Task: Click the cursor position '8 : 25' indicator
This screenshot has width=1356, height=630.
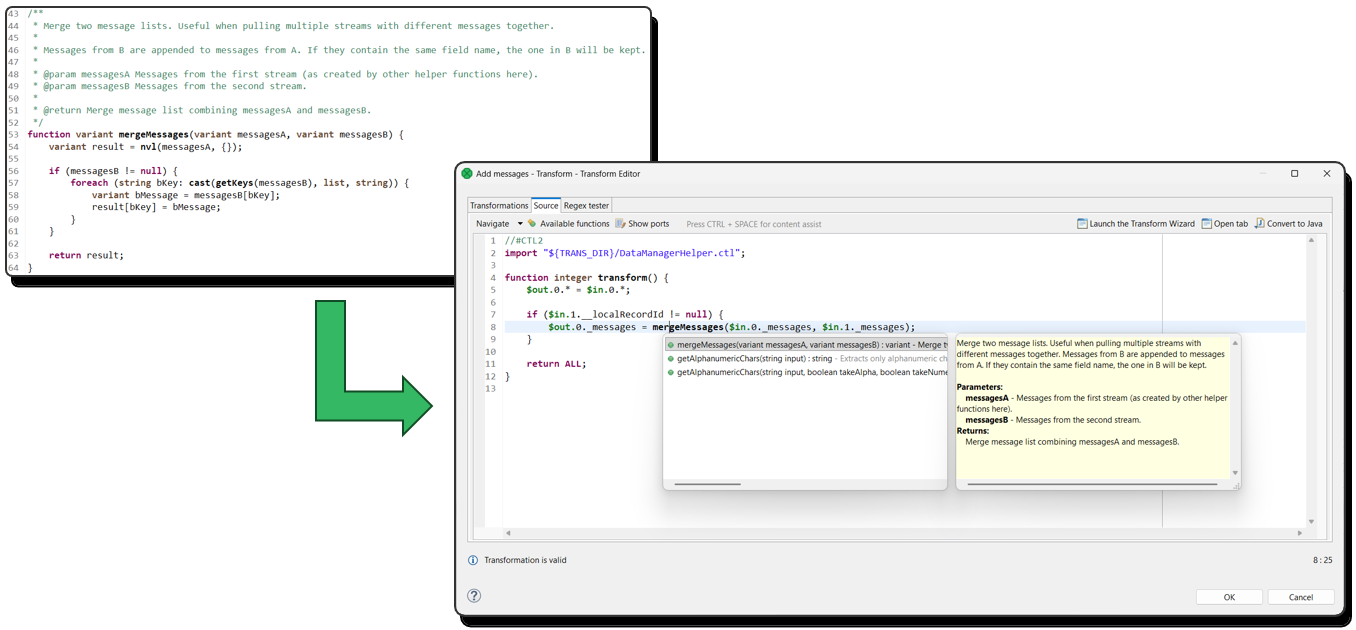Action: [1322, 560]
